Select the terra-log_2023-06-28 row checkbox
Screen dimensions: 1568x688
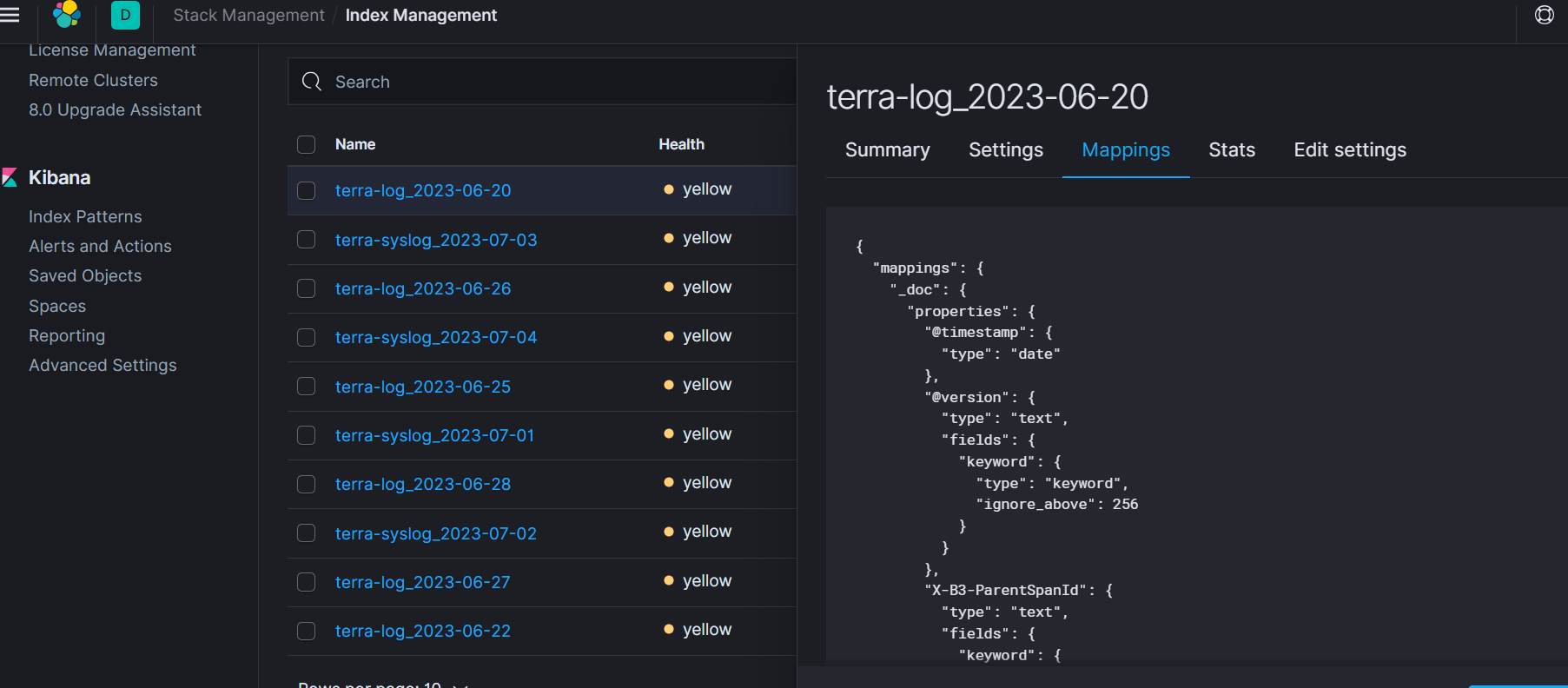click(x=307, y=484)
